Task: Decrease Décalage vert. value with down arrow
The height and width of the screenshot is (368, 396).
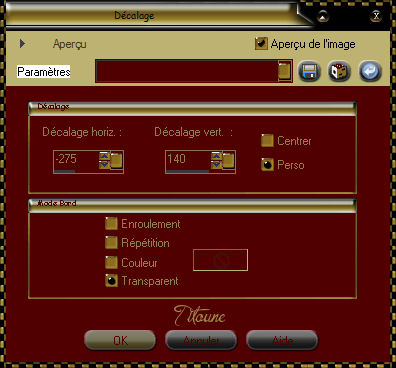Action: pos(216,165)
